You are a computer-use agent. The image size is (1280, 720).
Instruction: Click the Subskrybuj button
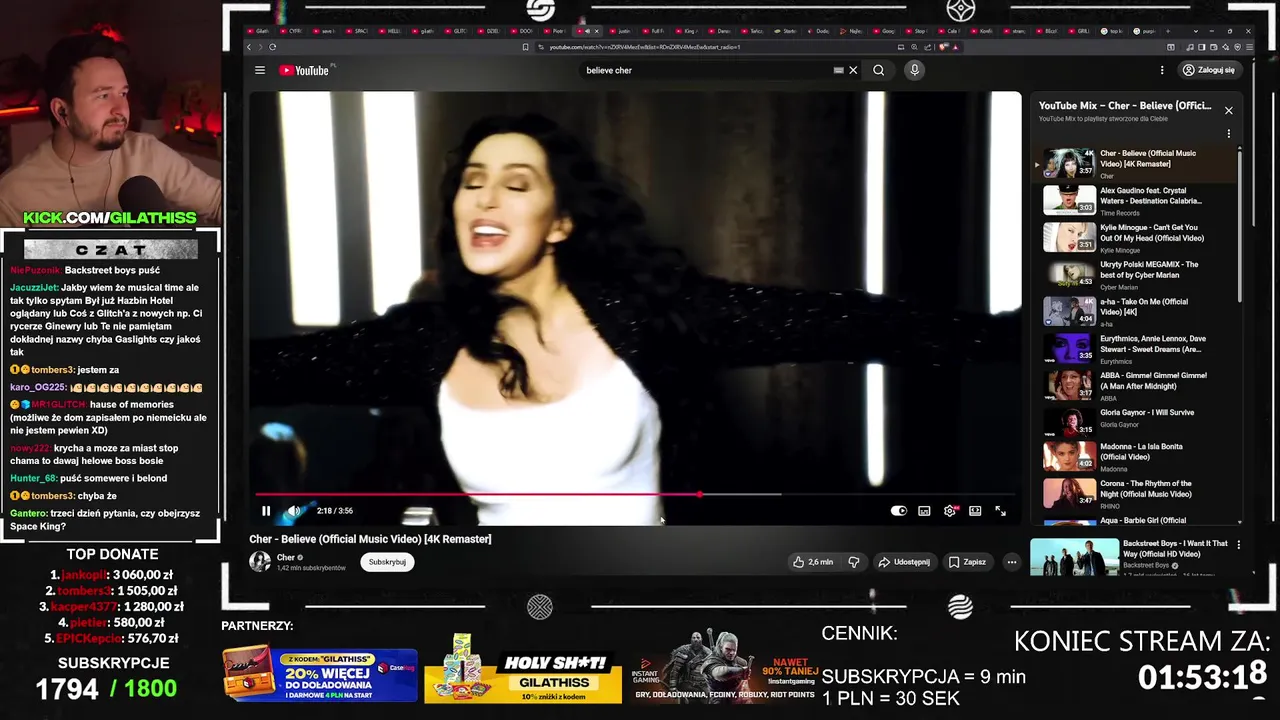point(387,562)
